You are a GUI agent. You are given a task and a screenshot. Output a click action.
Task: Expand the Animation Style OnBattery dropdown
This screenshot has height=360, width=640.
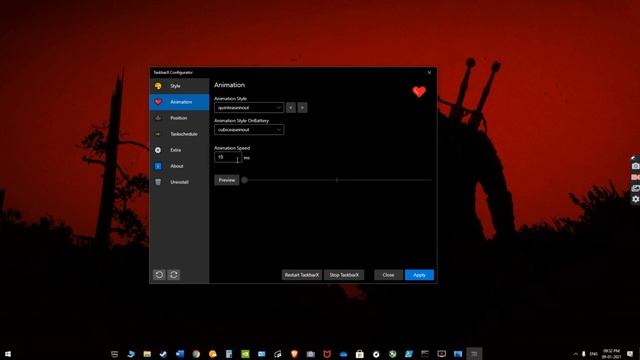coord(249,130)
